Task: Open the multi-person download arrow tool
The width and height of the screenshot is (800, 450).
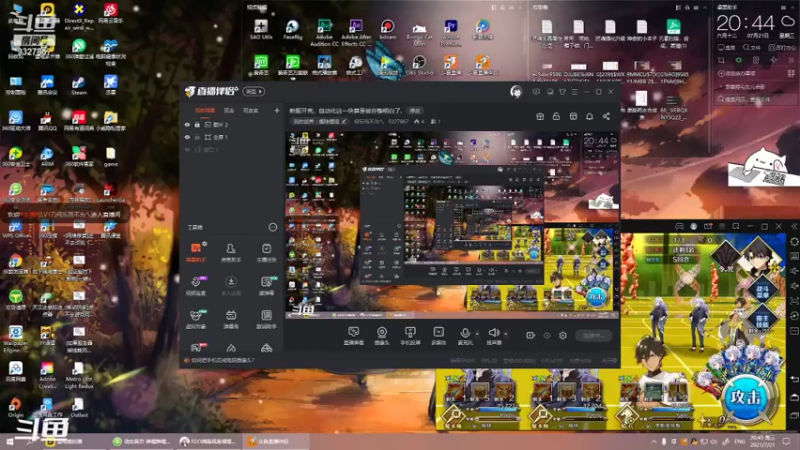Action: (x=231, y=286)
